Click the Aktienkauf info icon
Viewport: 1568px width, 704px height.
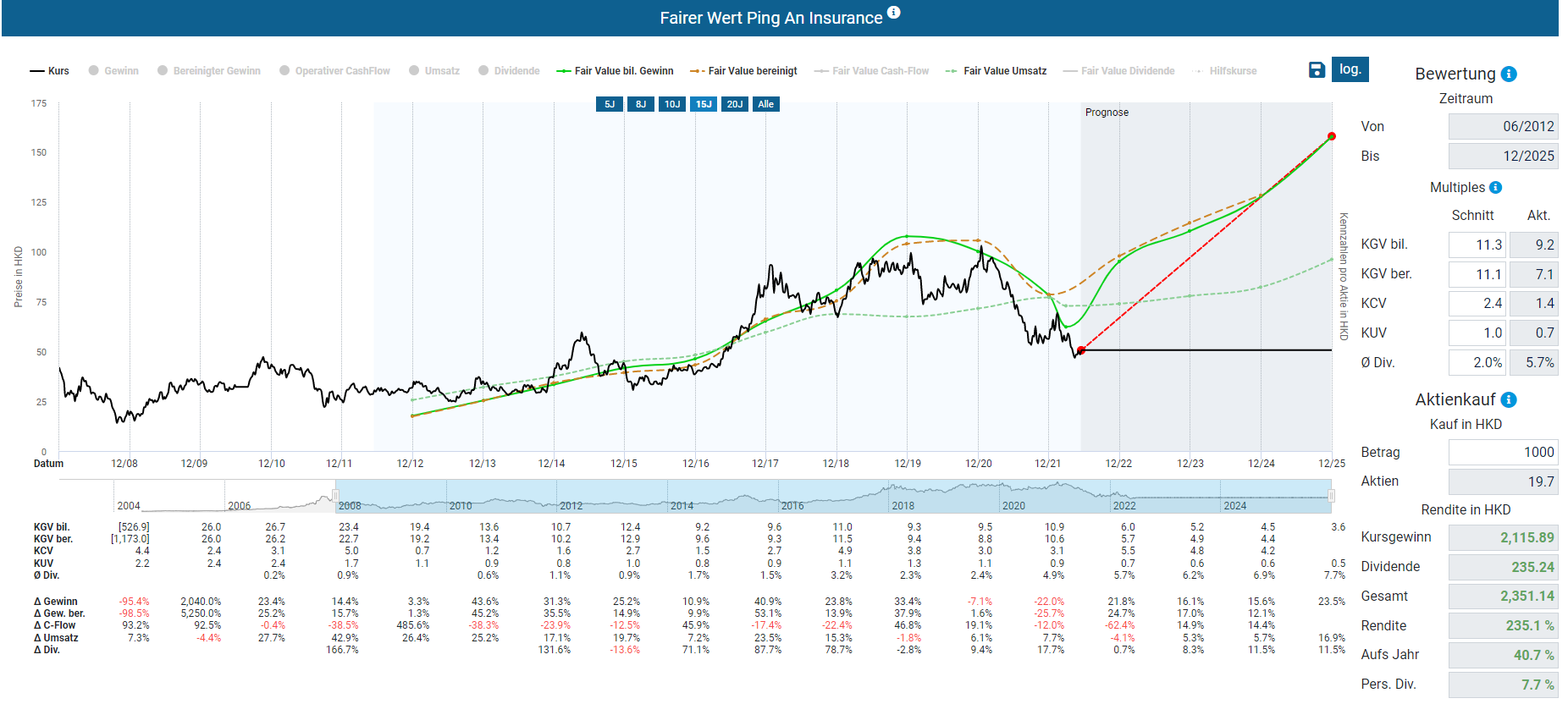tap(1509, 400)
